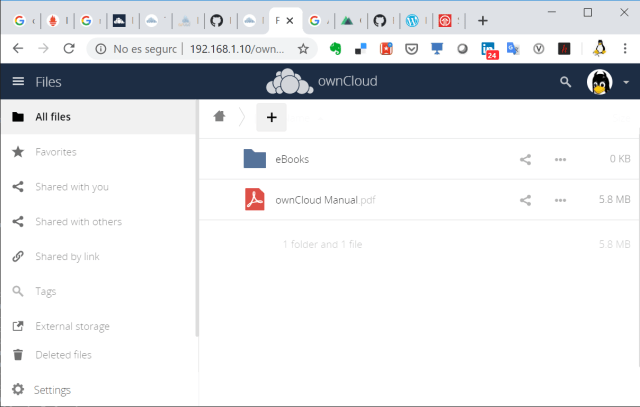
Task: Click the Chrome profile penguin icon
Action: 599,48
